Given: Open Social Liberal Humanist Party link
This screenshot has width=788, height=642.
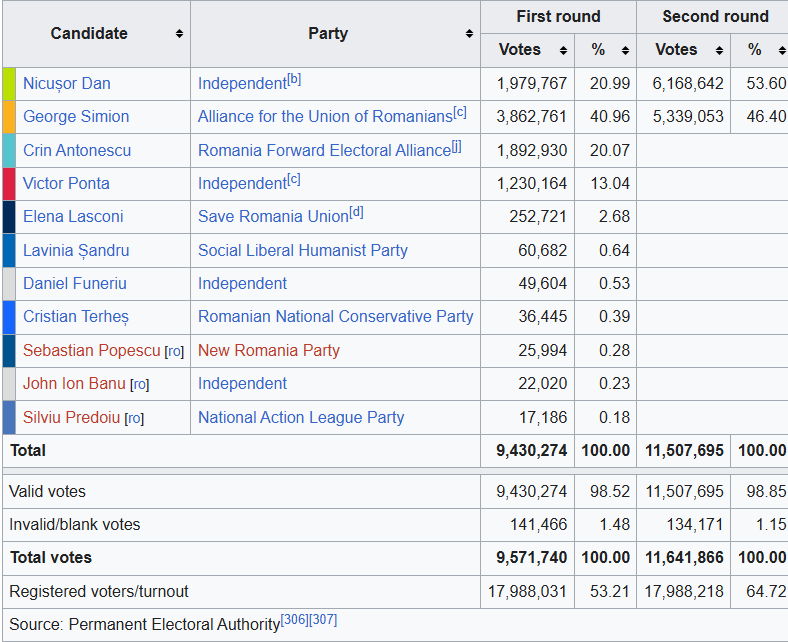Looking at the screenshot, I should tap(302, 250).
